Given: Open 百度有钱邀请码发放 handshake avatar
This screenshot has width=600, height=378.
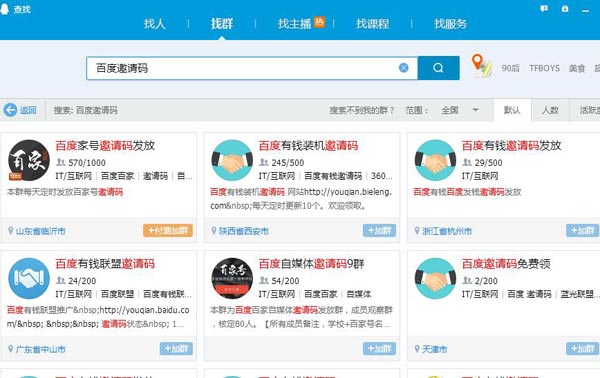Looking at the screenshot, I should (x=435, y=160).
